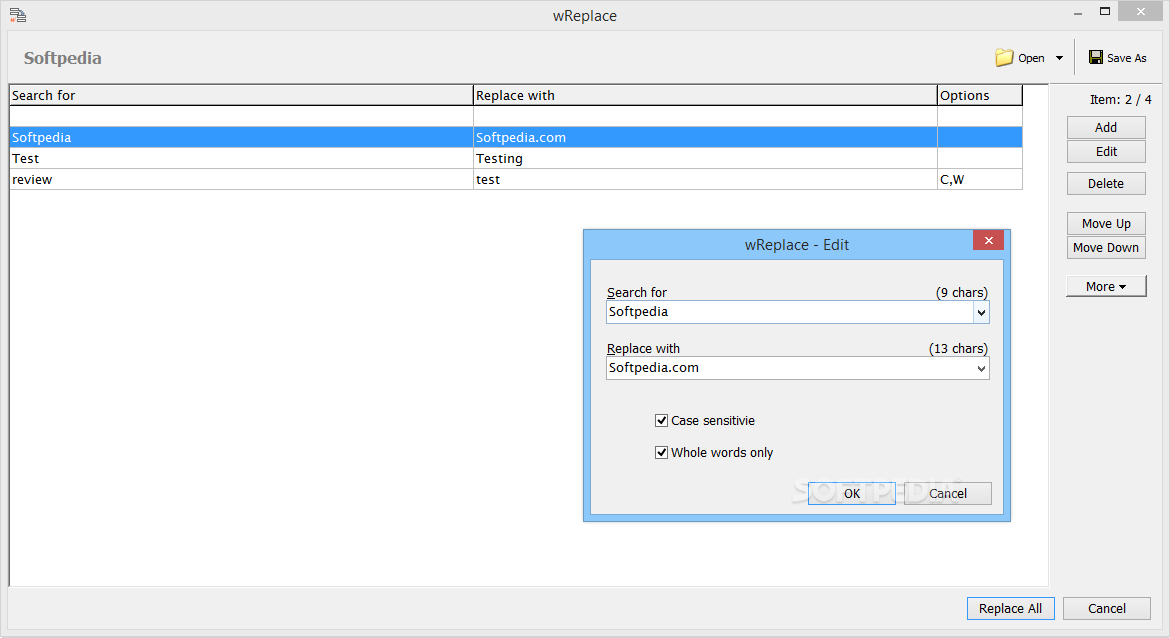Click the Testing replace cell
The image size is (1170, 638).
705,158
